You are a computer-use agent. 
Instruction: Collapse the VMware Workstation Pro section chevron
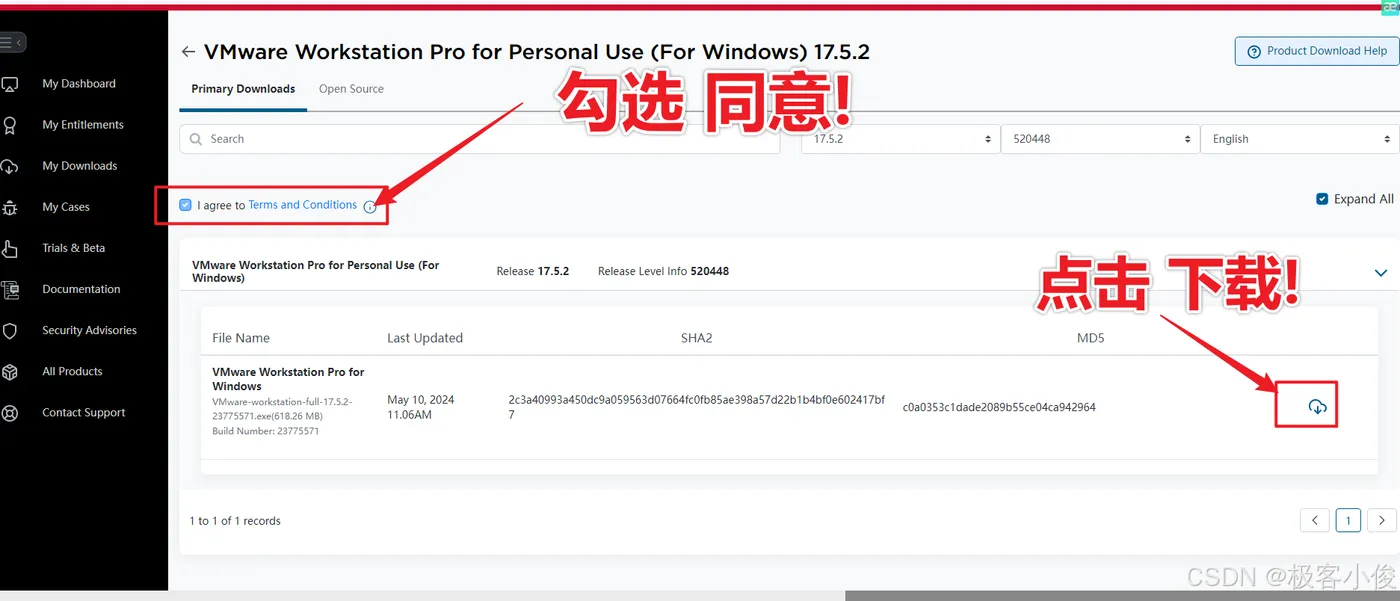point(1381,272)
